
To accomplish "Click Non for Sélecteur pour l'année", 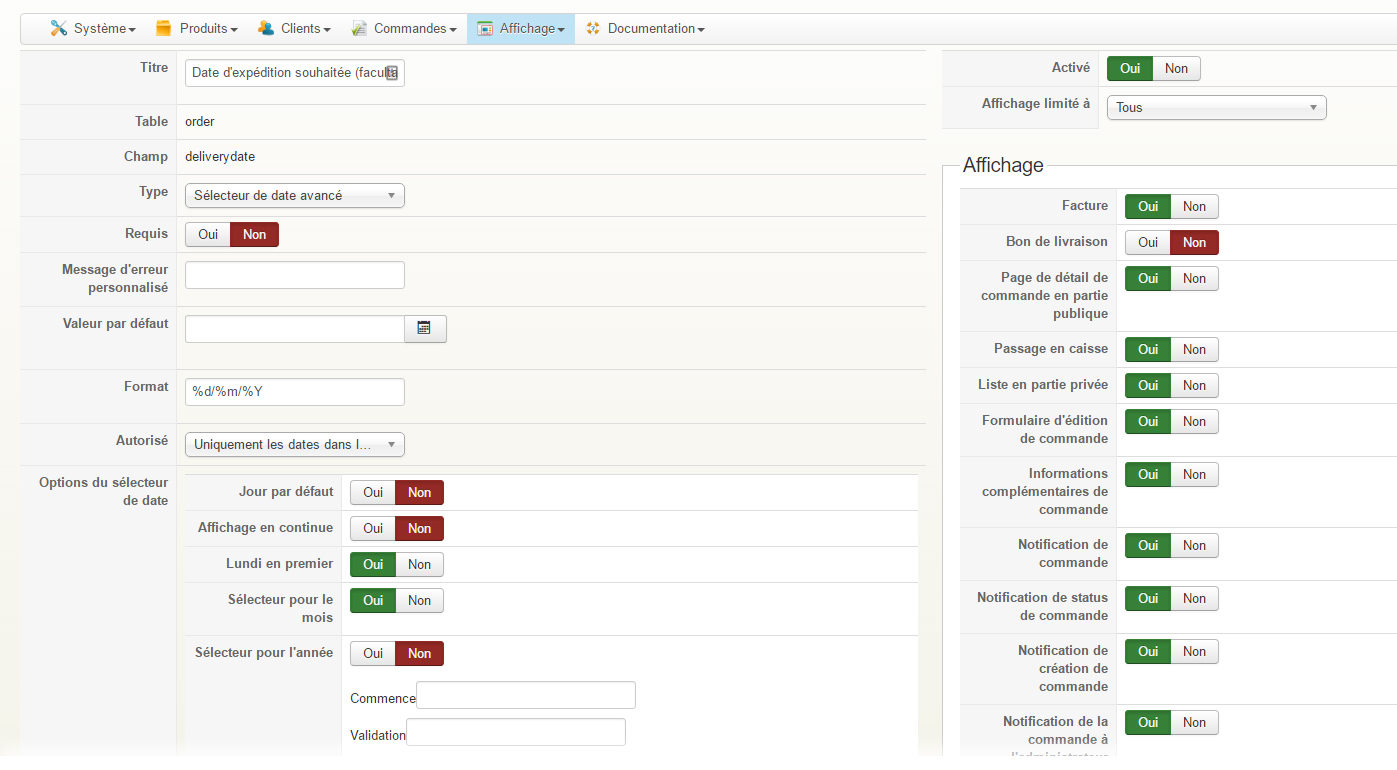I will (x=420, y=653).
